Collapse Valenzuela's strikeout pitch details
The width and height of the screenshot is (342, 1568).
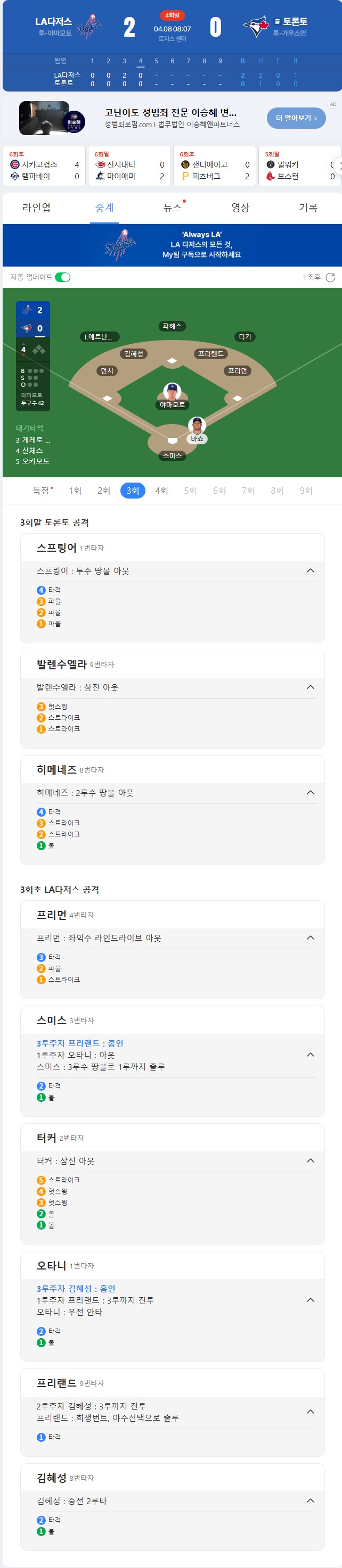310,687
